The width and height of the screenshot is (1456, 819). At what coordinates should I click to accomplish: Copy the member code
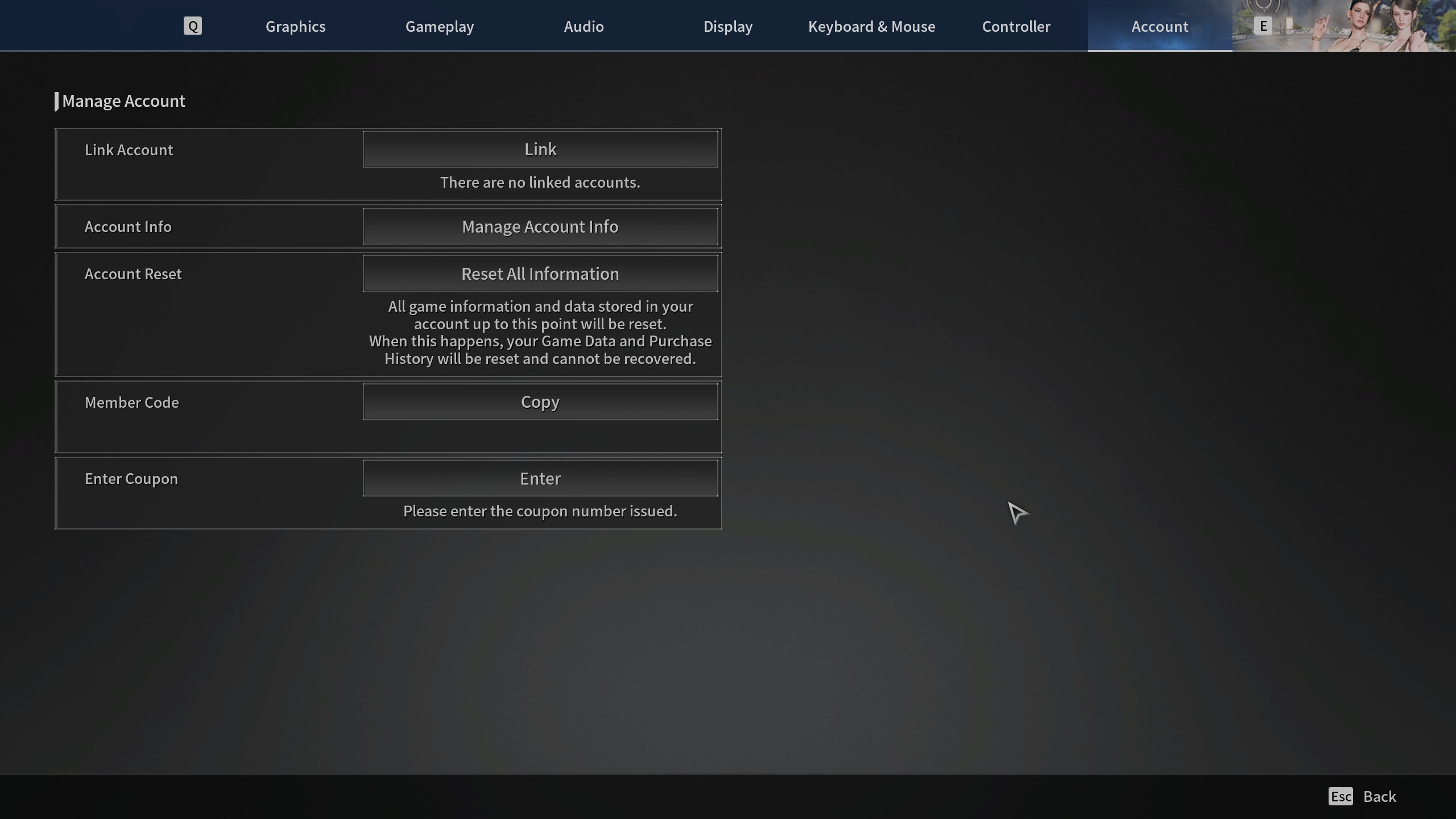[x=540, y=402]
